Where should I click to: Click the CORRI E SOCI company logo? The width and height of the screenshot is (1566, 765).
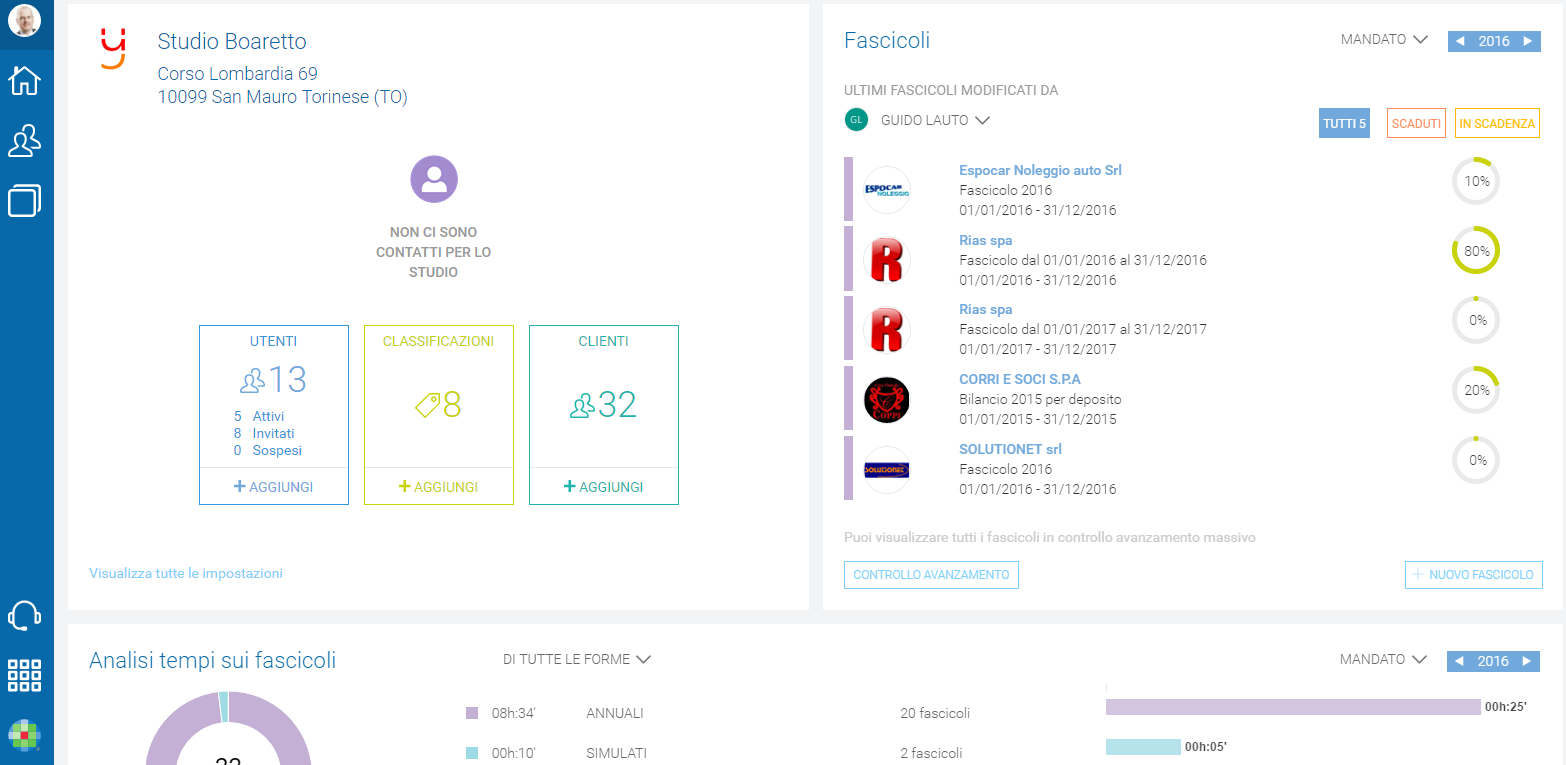click(887, 400)
